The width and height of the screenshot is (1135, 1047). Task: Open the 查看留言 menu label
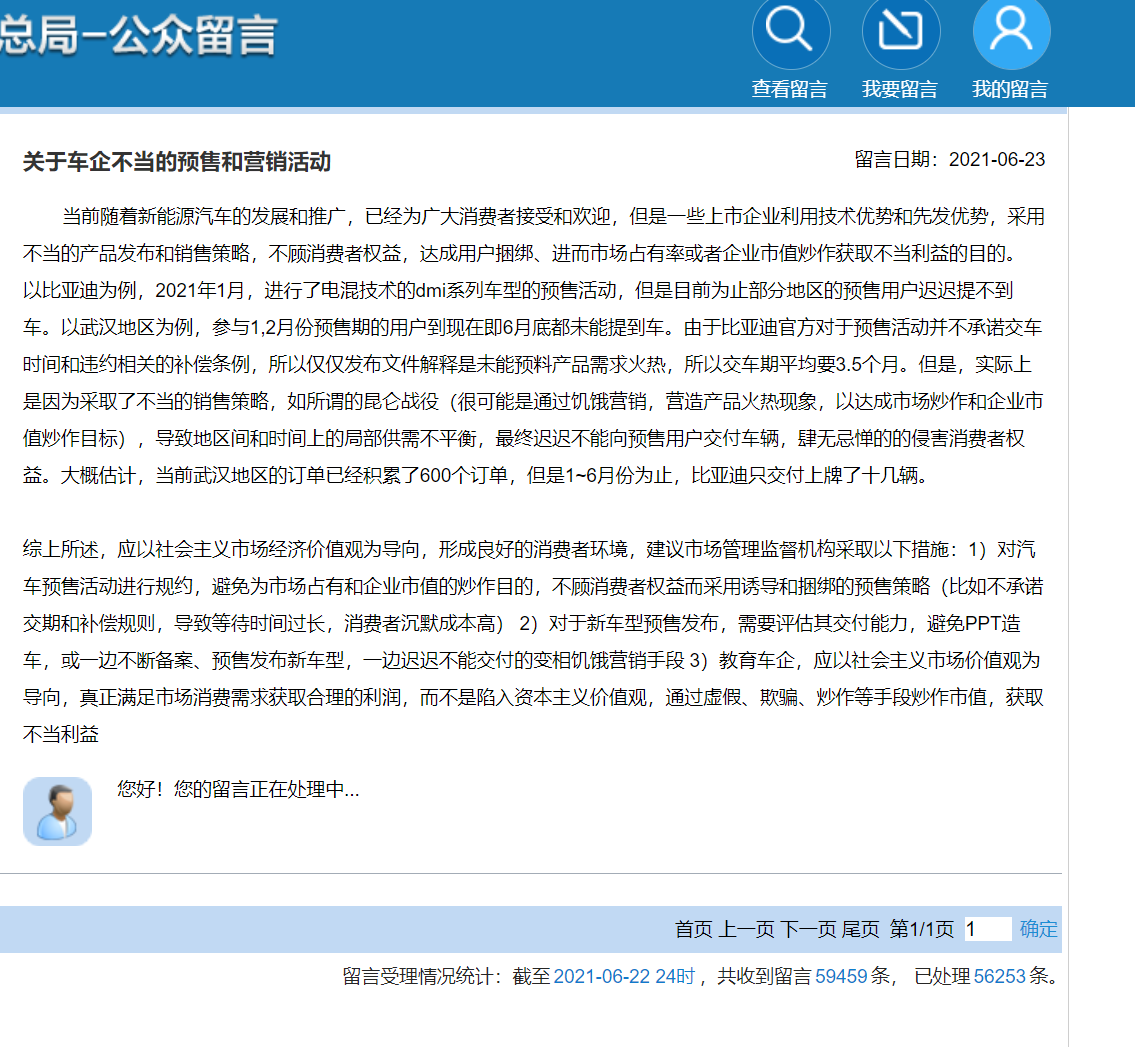[x=789, y=89]
